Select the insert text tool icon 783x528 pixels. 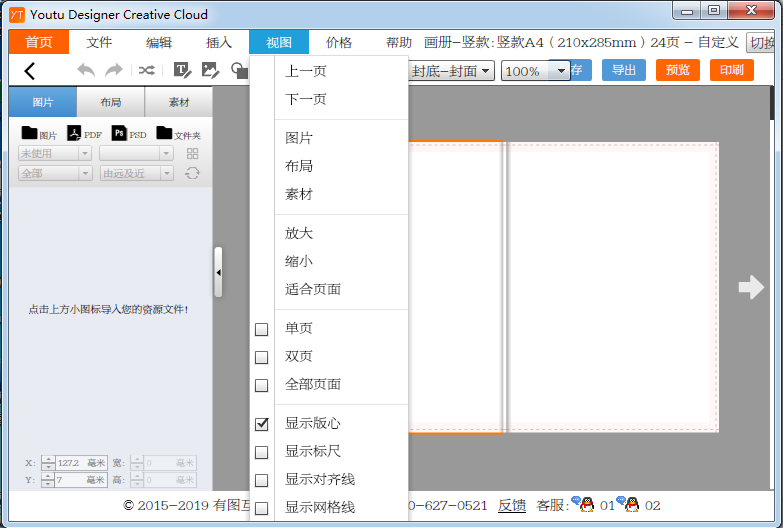[182, 70]
